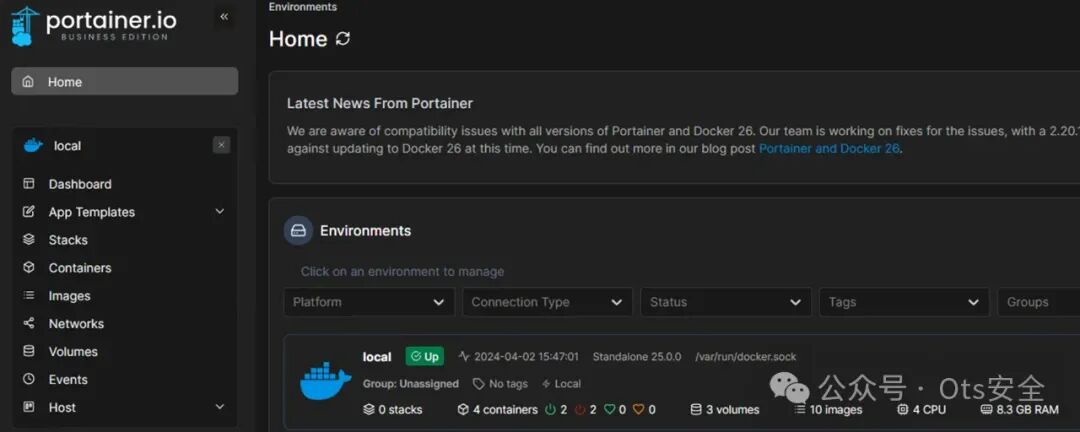Click the cube icon beside 4 containers
1080x432 pixels.
point(463,409)
